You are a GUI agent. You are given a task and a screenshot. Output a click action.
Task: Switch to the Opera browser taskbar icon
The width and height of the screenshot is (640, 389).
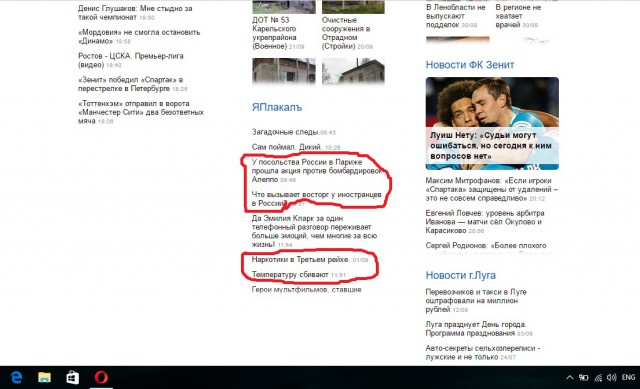pos(101,377)
